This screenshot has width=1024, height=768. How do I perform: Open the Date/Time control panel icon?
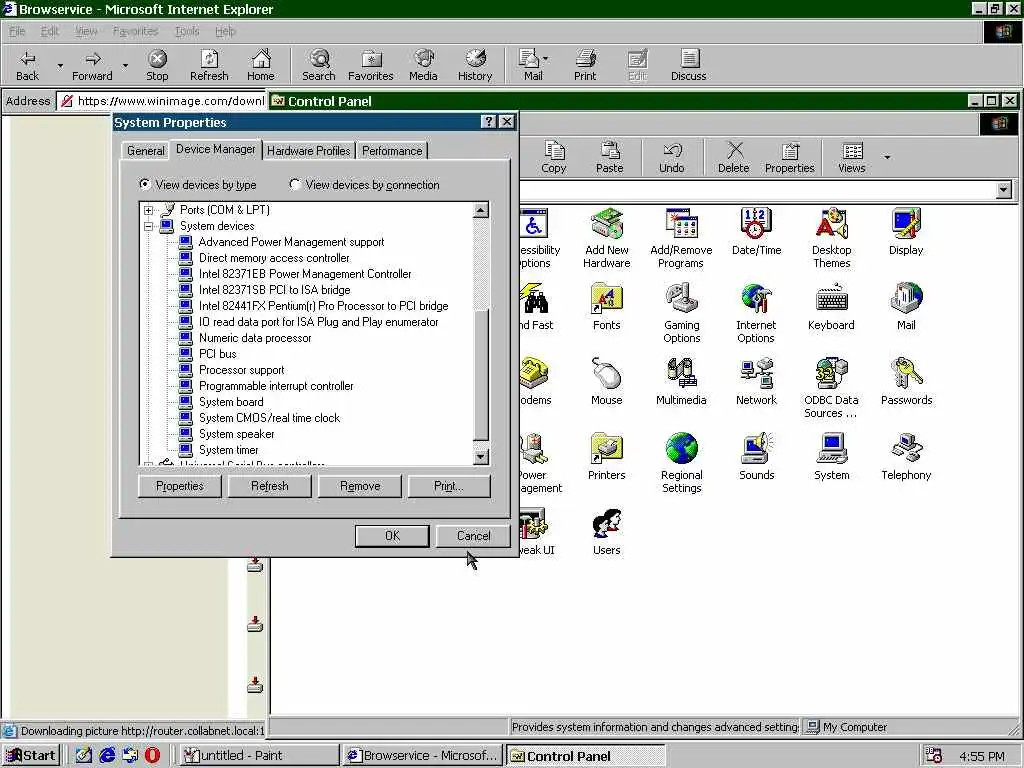pos(756,232)
